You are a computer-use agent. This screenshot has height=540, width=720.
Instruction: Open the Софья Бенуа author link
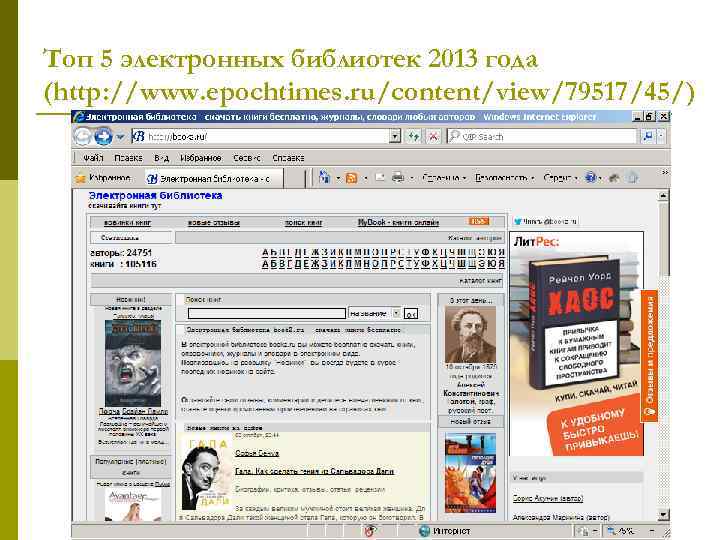[257, 453]
